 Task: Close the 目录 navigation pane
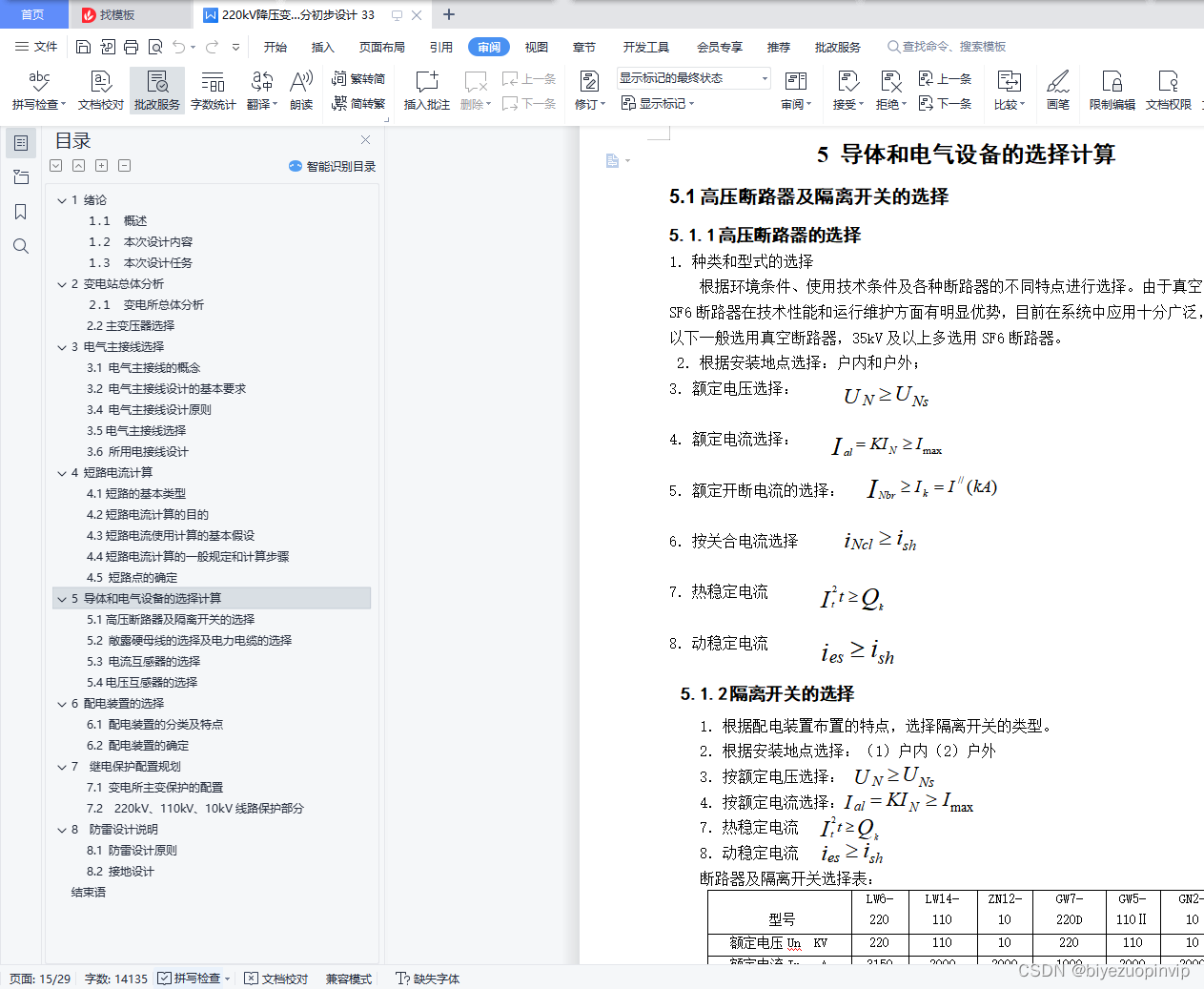click(365, 139)
